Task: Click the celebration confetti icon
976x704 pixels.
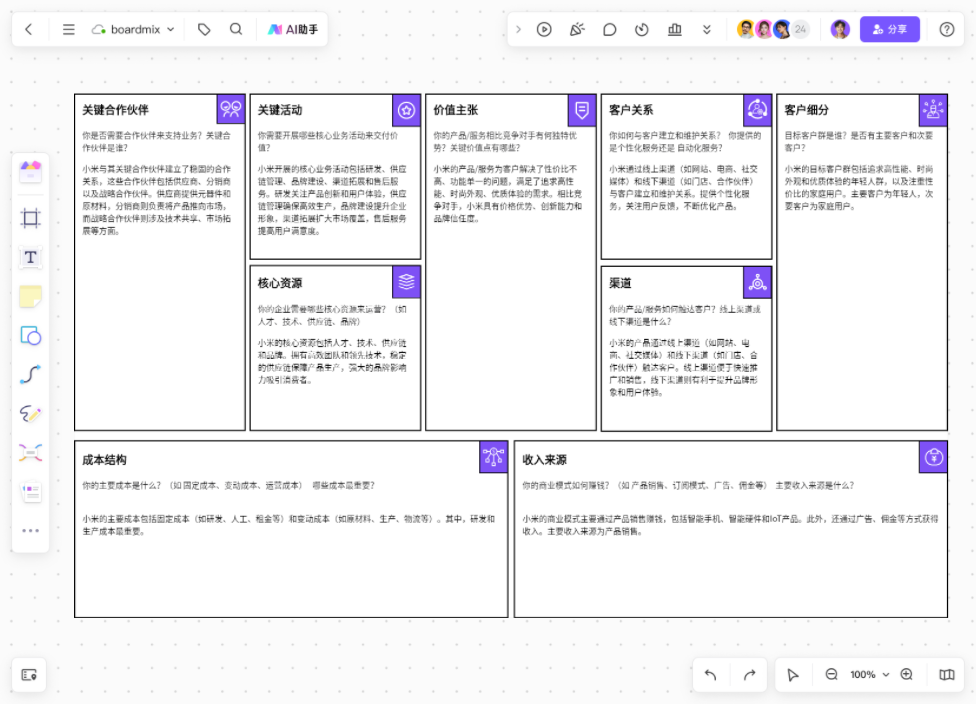Action: tap(577, 29)
